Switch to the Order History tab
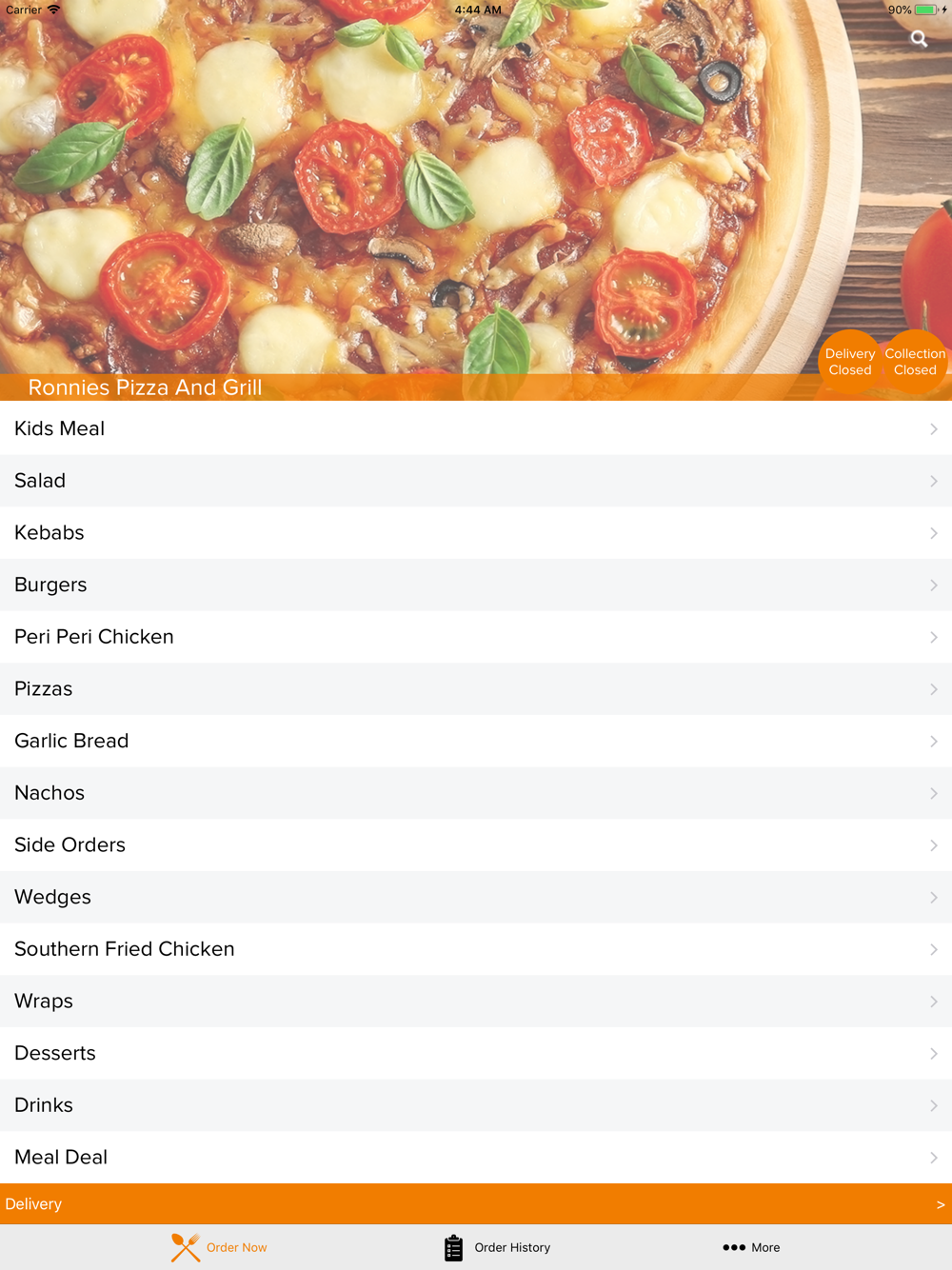This screenshot has height=1270, width=952. pyautogui.click(x=498, y=1247)
